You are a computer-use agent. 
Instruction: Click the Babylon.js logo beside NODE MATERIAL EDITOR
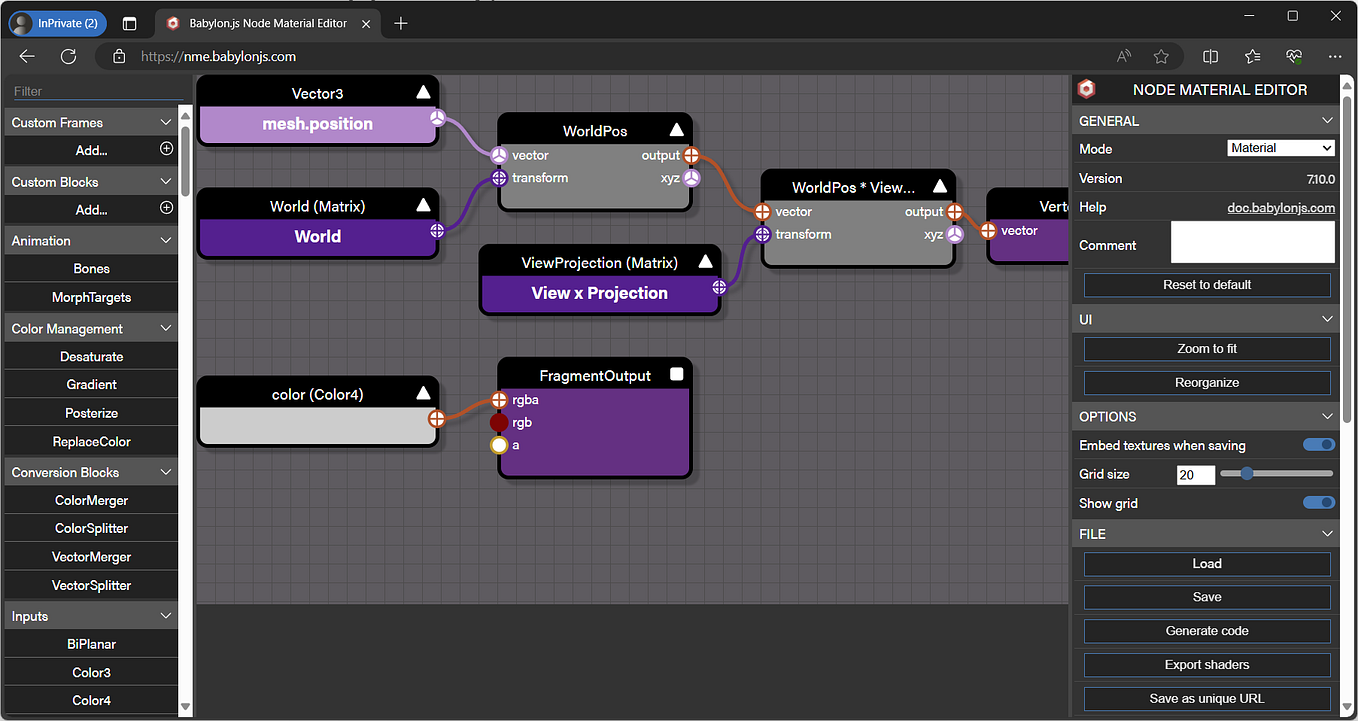tap(1086, 89)
